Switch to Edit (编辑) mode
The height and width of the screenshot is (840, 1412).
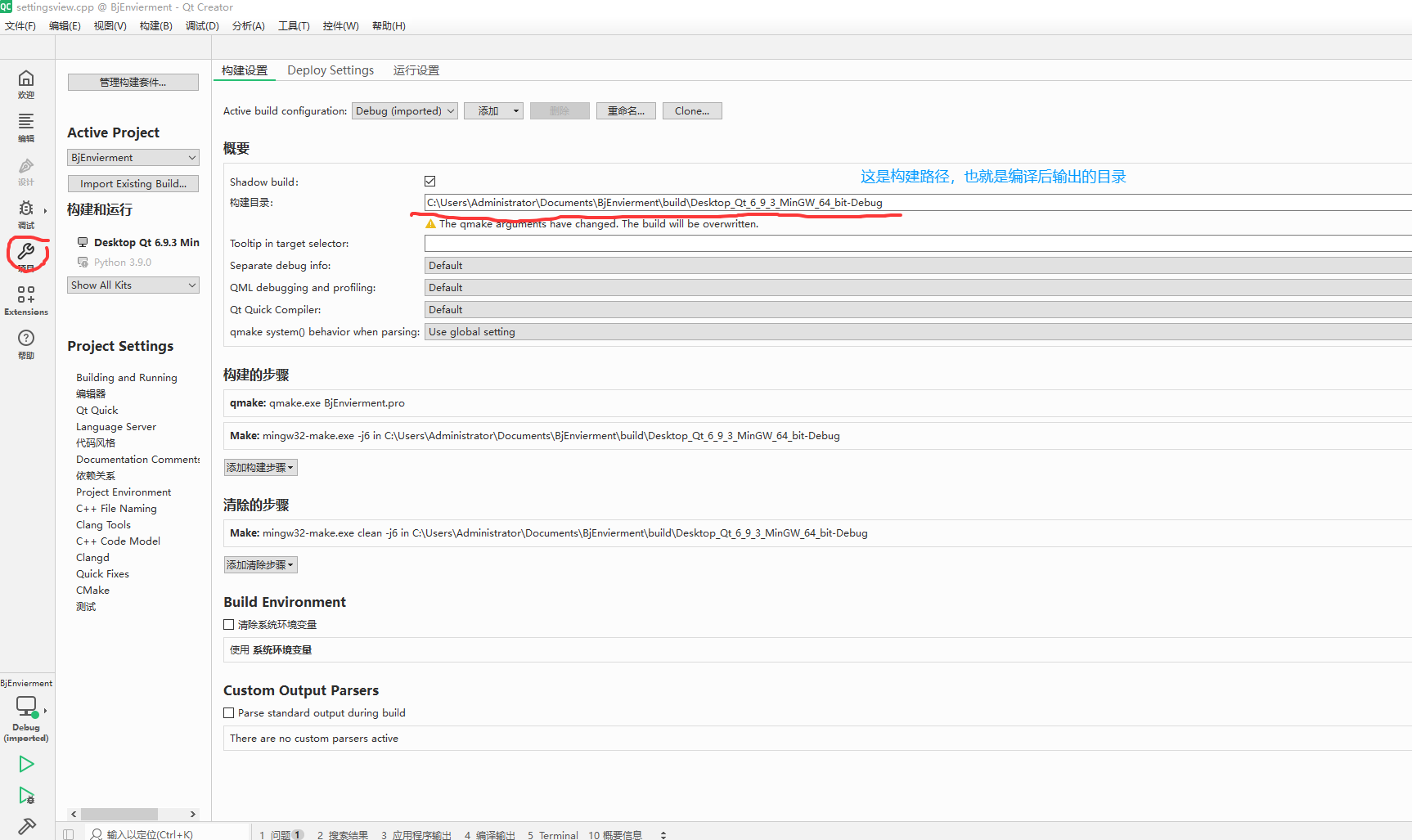26,128
